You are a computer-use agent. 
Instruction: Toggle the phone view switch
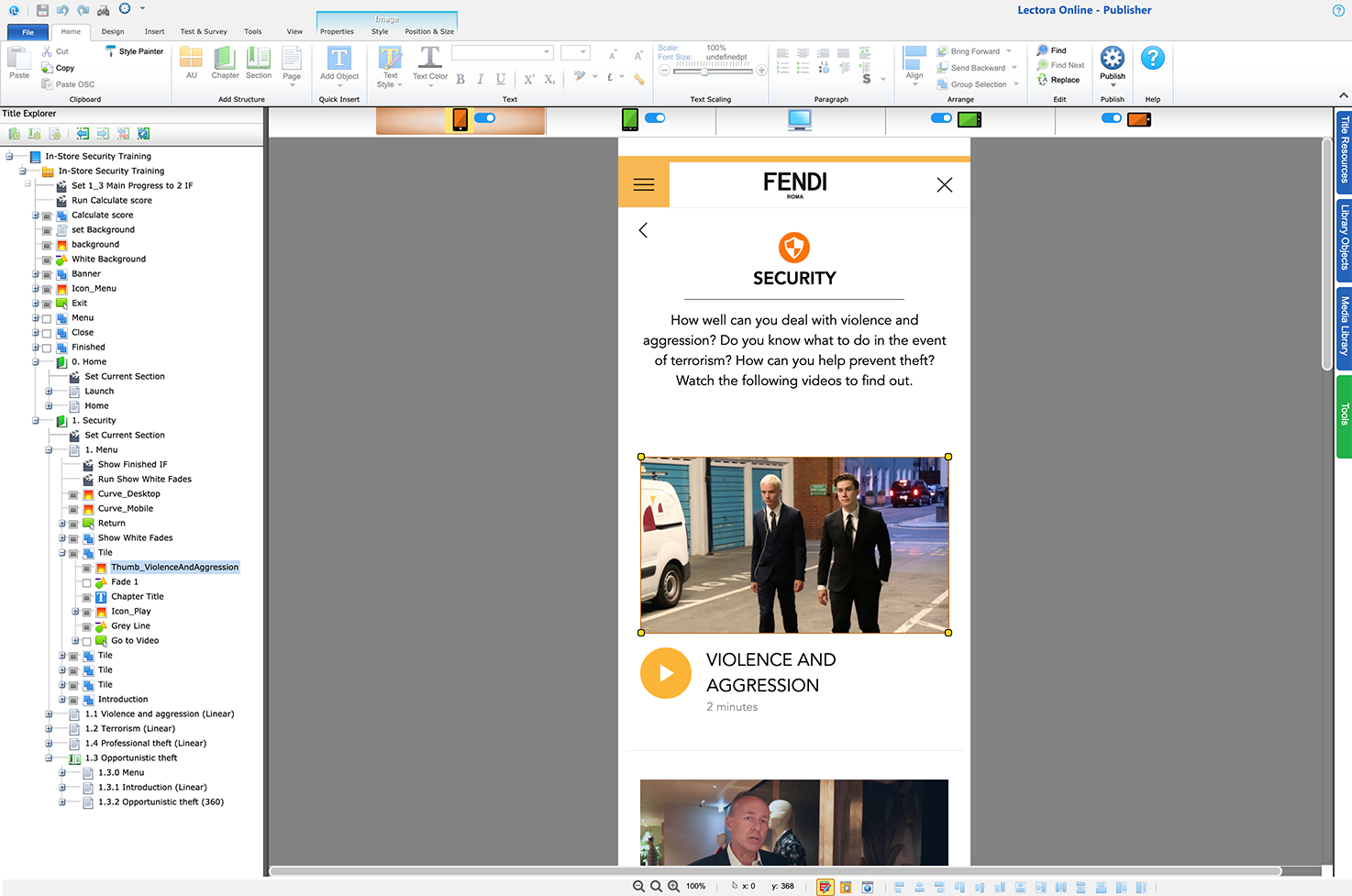[485, 118]
